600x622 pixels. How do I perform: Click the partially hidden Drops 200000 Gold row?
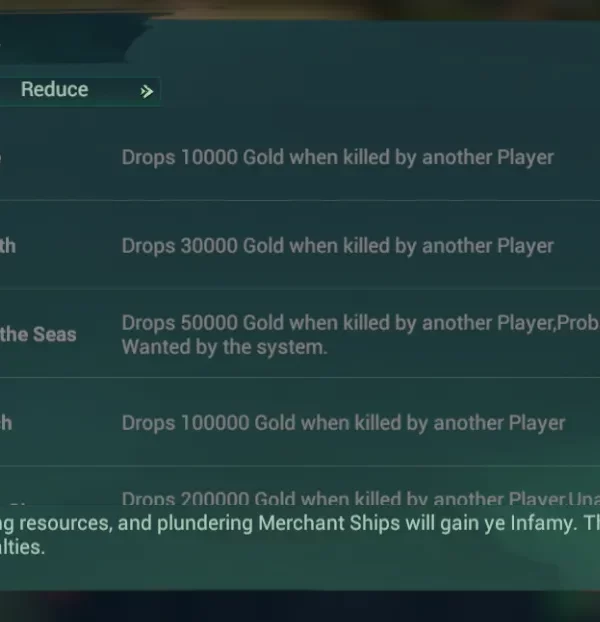point(350,498)
